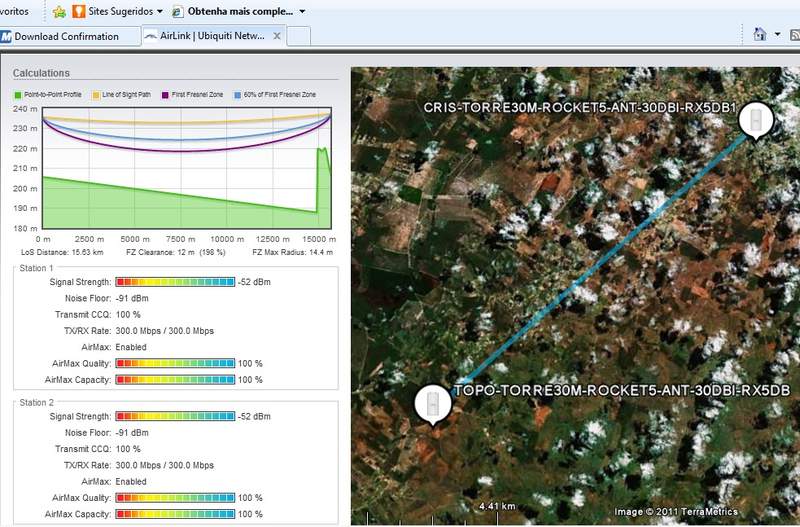
Task: Click the 'LoS Distance: 15.63 km' text
Action: click(x=62, y=252)
